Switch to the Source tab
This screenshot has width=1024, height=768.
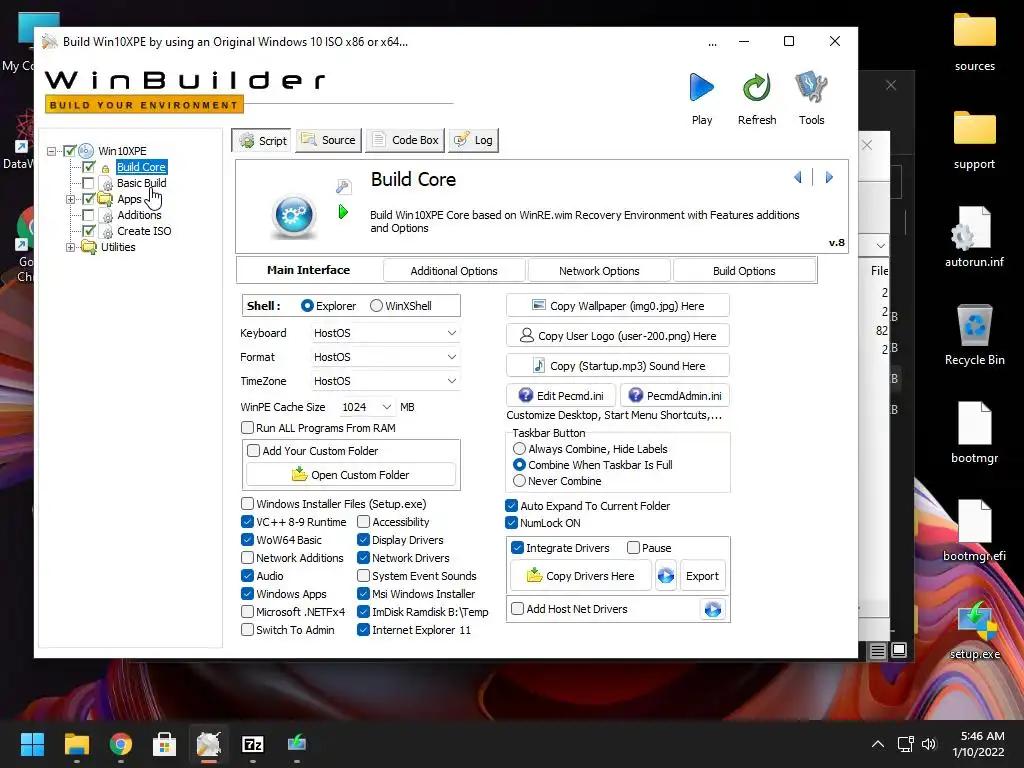click(328, 140)
